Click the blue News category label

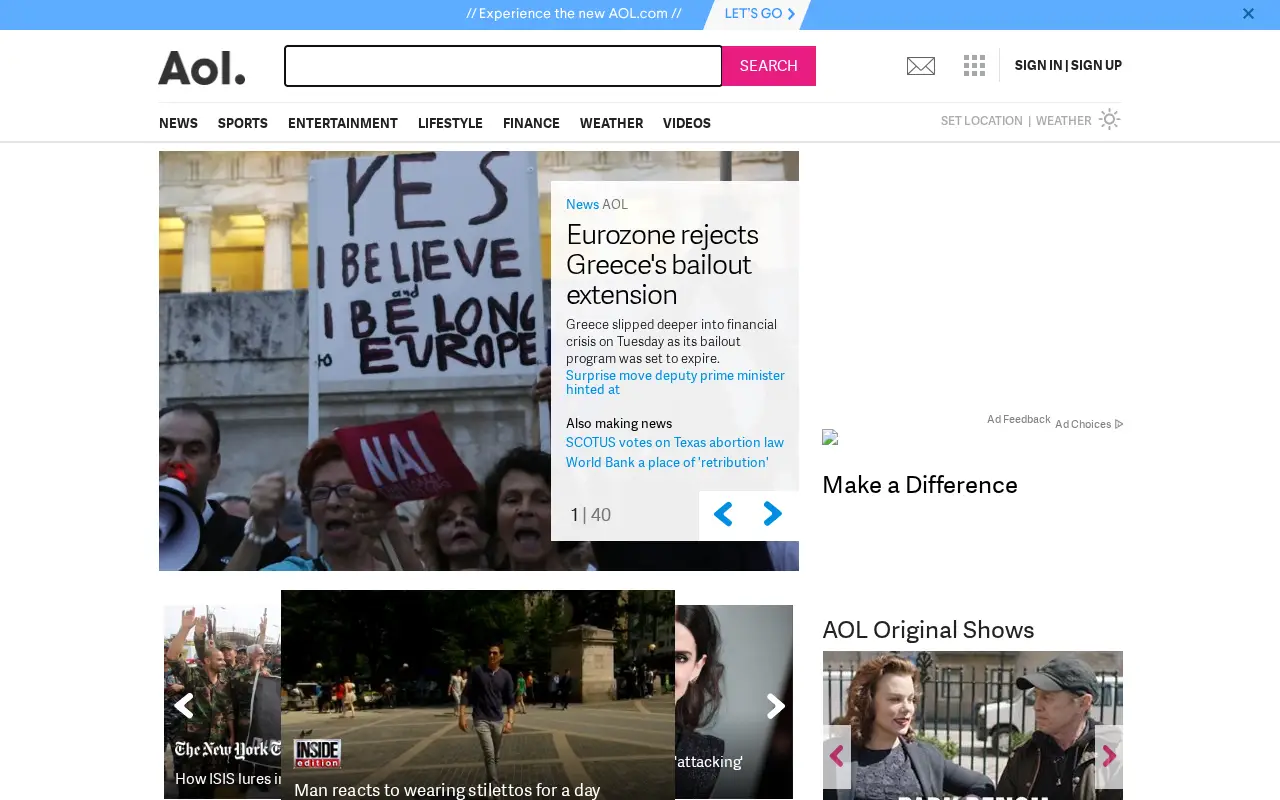coord(582,204)
